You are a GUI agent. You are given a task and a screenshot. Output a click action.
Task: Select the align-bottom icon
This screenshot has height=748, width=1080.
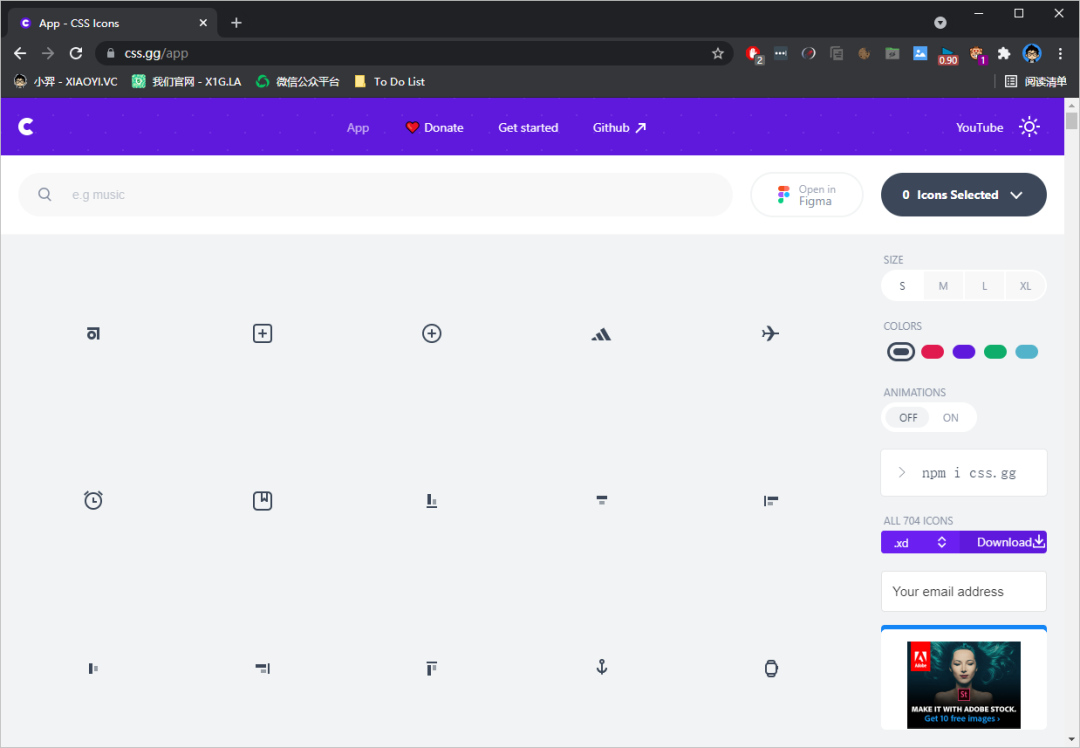(x=432, y=501)
